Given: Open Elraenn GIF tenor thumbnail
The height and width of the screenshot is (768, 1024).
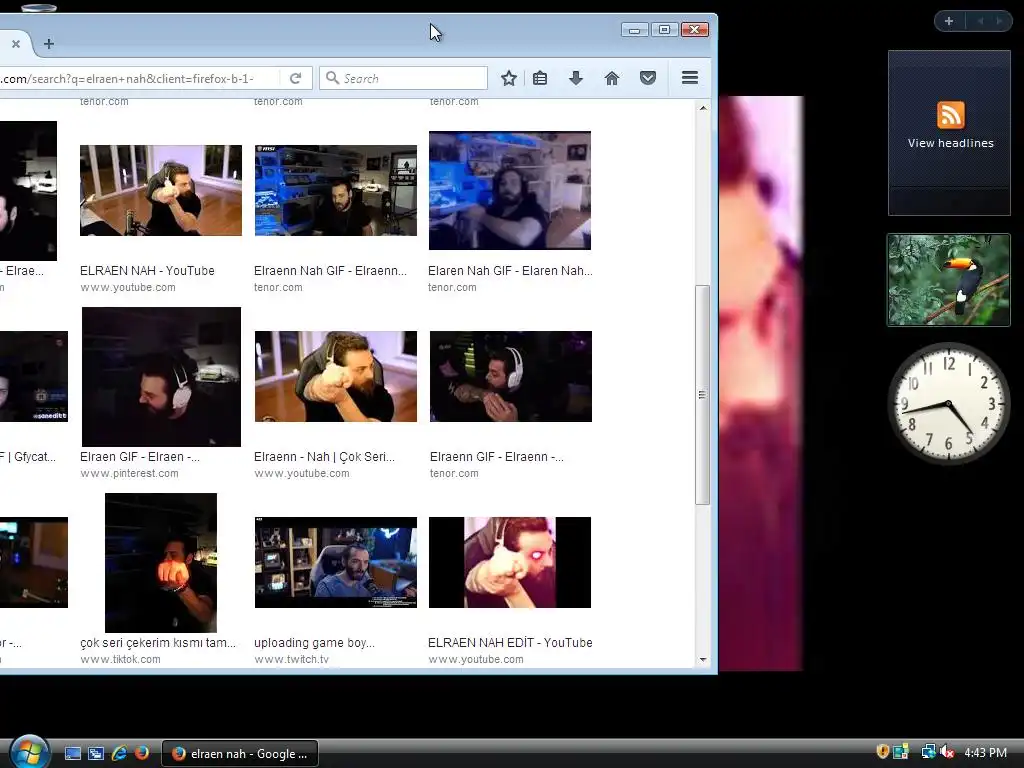Looking at the screenshot, I should (511, 376).
